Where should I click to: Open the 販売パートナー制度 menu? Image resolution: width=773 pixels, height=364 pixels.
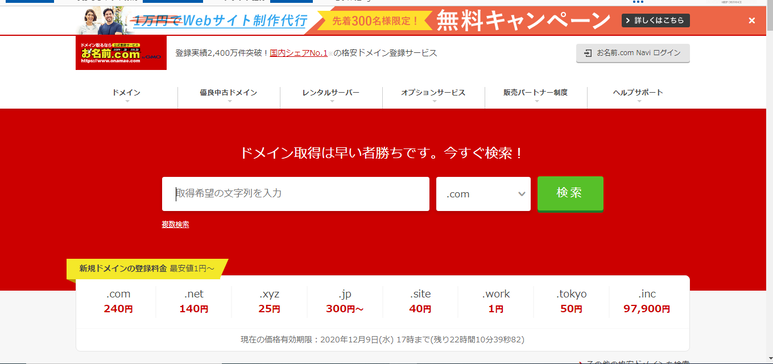[535, 93]
